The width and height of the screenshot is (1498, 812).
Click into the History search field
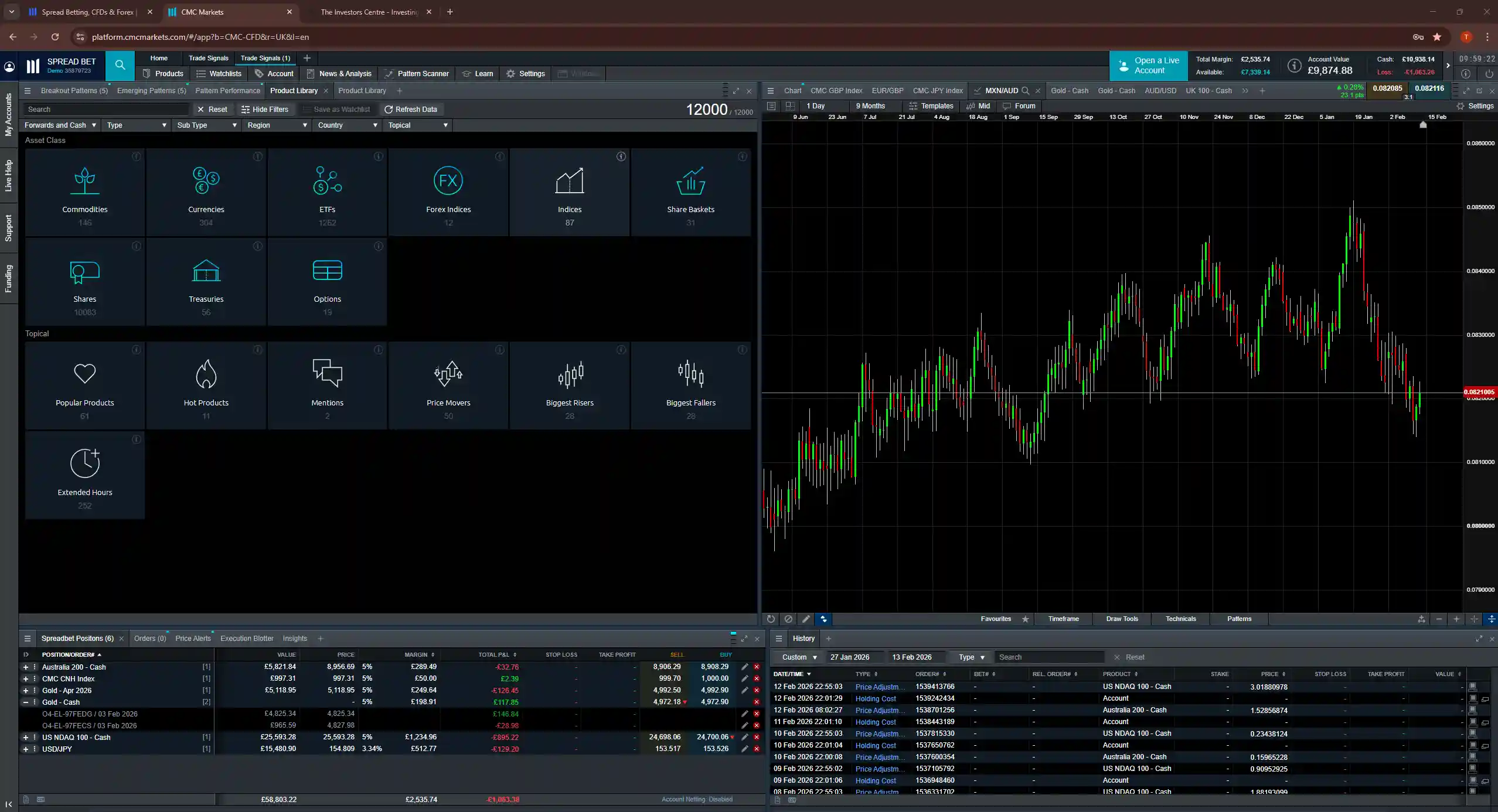(1049, 657)
